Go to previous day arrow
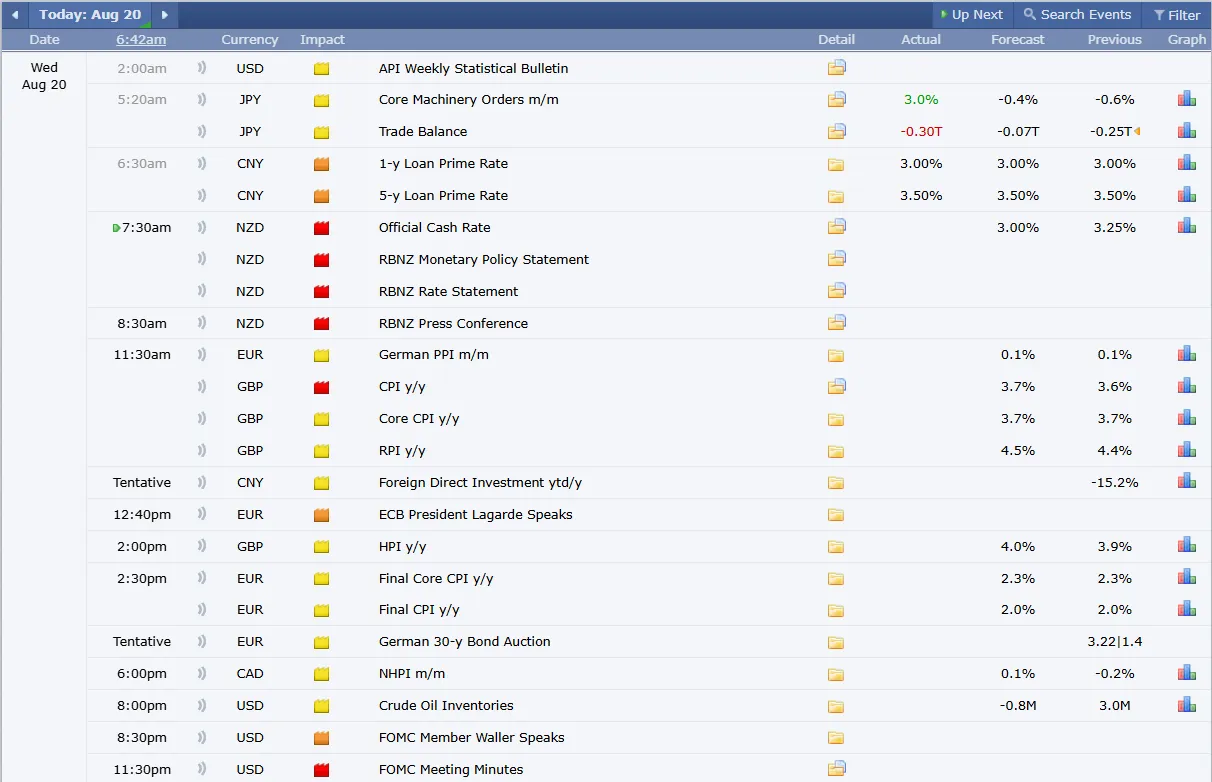This screenshot has height=782, width=1212. coord(15,15)
